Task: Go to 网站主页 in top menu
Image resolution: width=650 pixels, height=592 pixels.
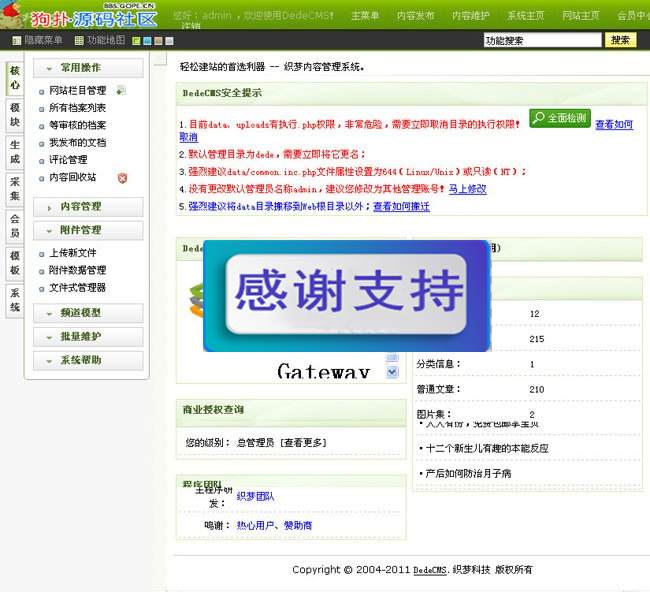Action: [581, 16]
